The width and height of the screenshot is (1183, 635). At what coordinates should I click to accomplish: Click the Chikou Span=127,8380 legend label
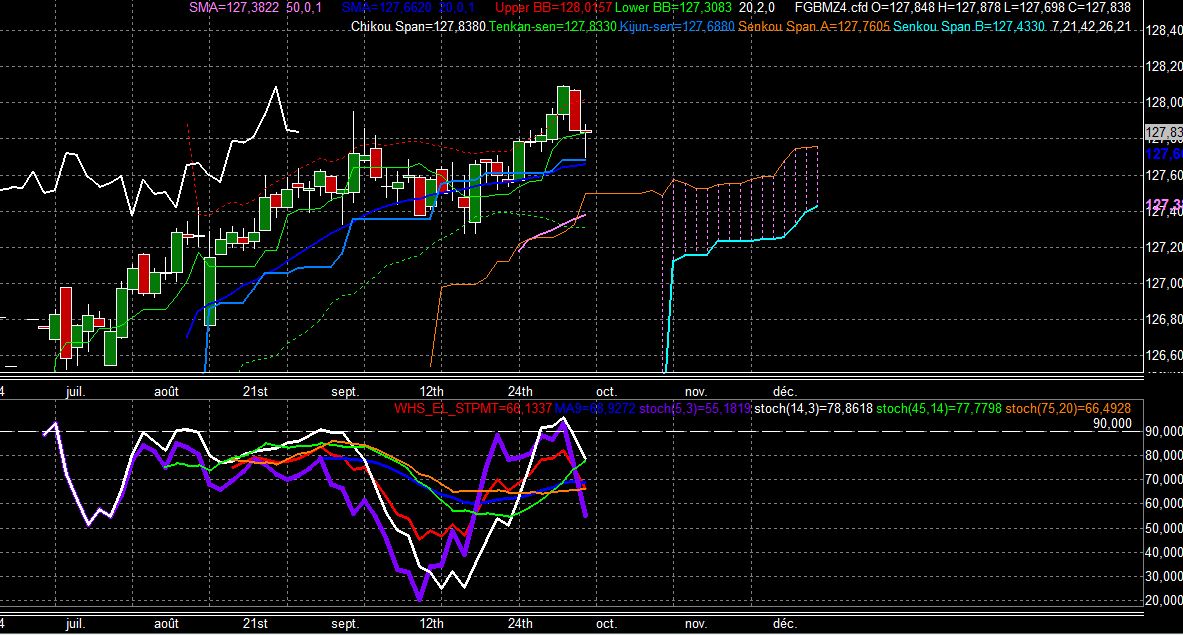coord(418,26)
